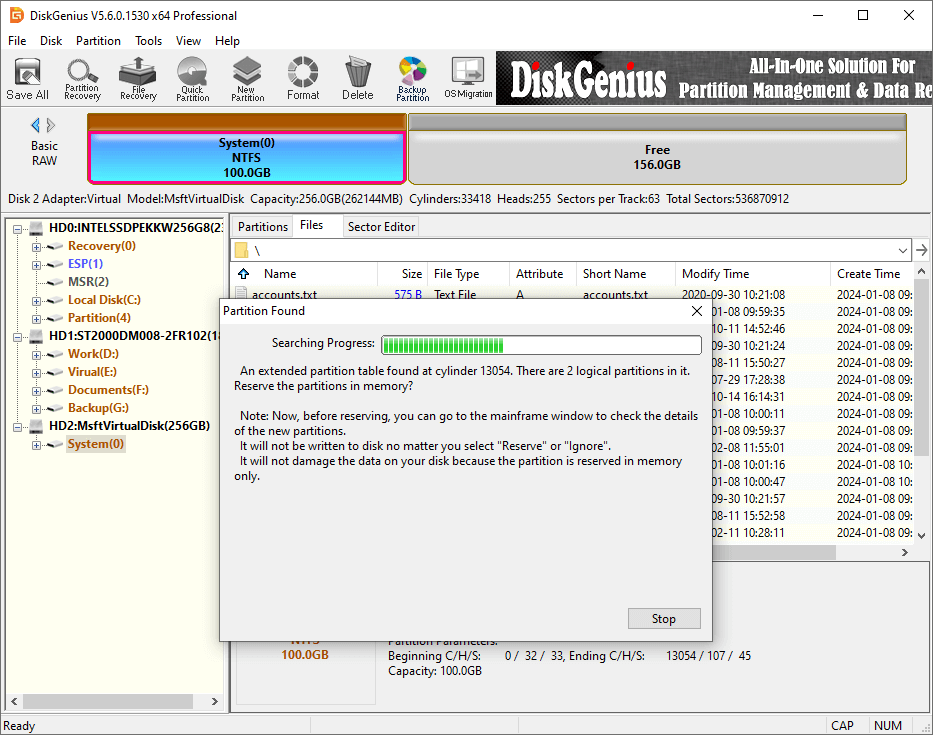This screenshot has height=735, width=933.
Task: Click the up-folder arrow in file list
Action: (x=243, y=274)
